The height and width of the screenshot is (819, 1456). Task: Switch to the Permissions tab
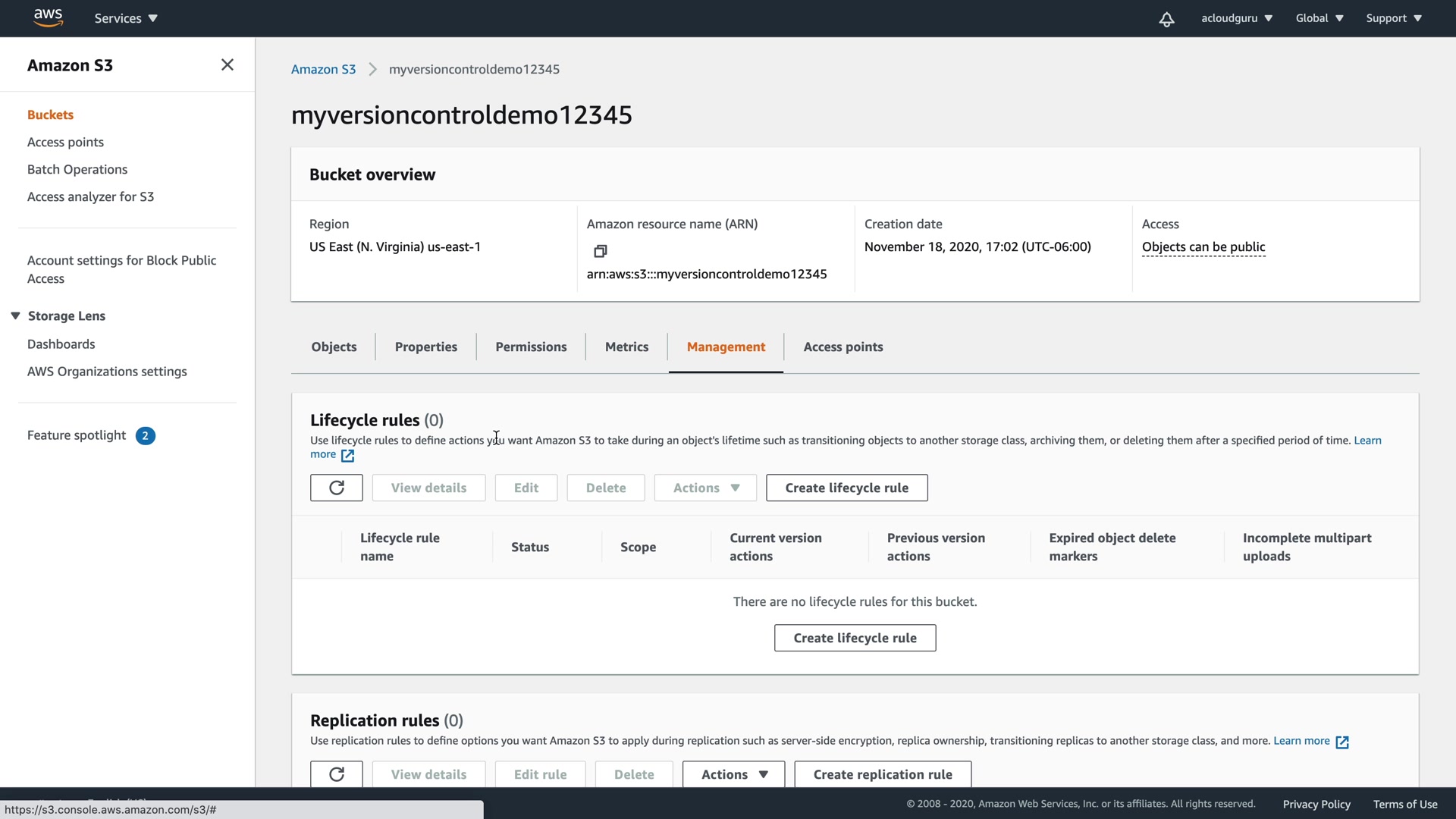point(531,347)
